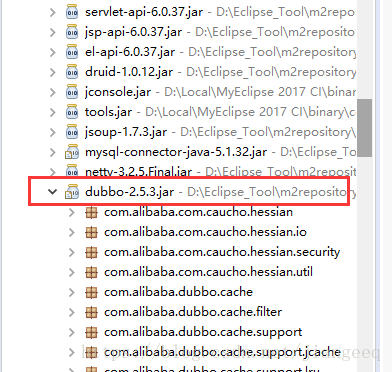Select dubbo-2.5.3.jar in the tree
Screen dimensions: 392x372
(130, 192)
